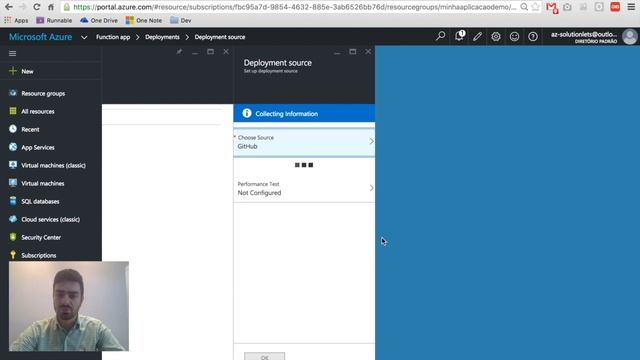This screenshot has height=360, width=640.
Task: Click the Security Center shield icon
Action: [x=13, y=237]
